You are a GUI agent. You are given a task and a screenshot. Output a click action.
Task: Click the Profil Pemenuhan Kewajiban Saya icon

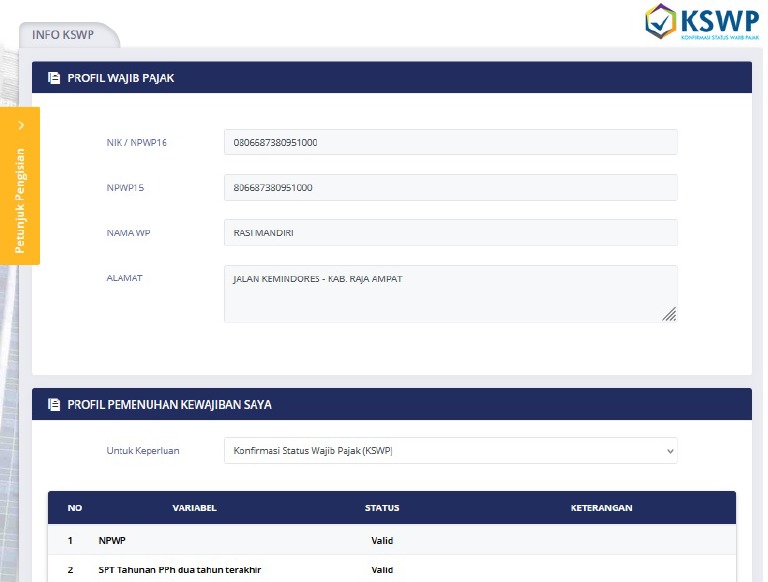[x=54, y=405]
